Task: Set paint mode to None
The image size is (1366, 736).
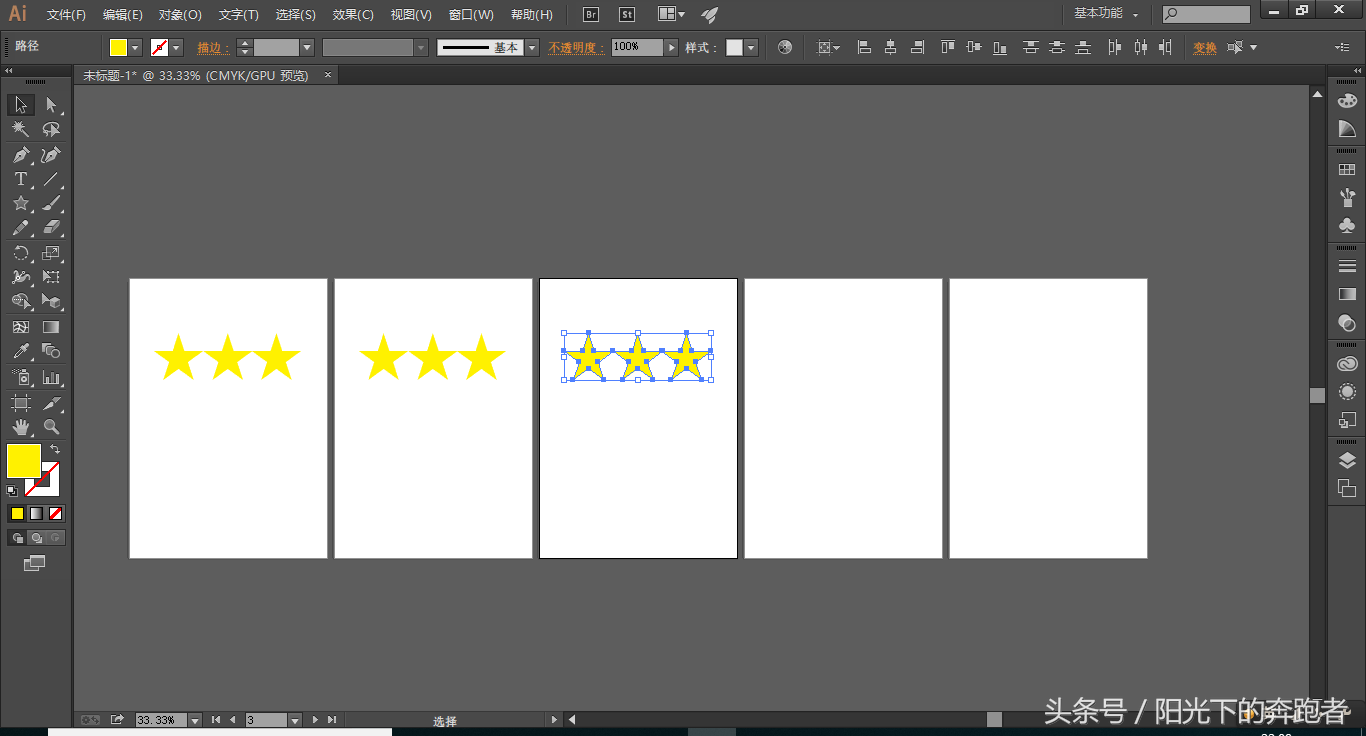Action: pyautogui.click(x=56, y=513)
